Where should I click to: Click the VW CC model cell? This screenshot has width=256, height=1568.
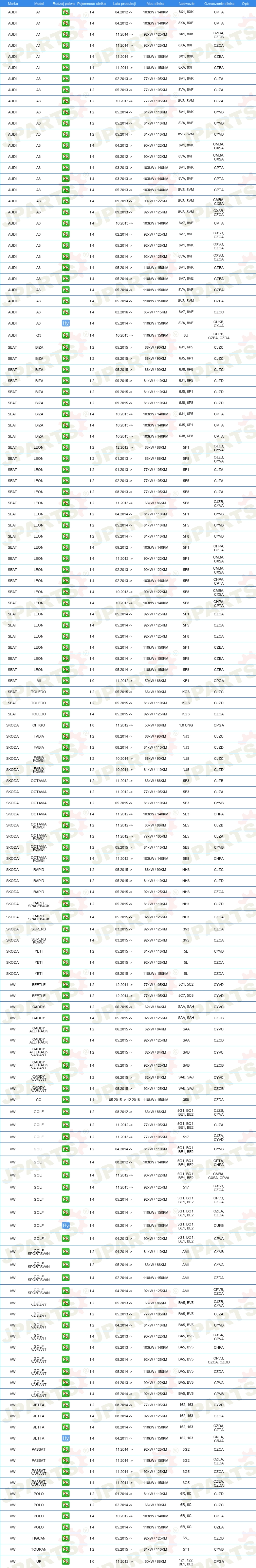click(x=38, y=1099)
